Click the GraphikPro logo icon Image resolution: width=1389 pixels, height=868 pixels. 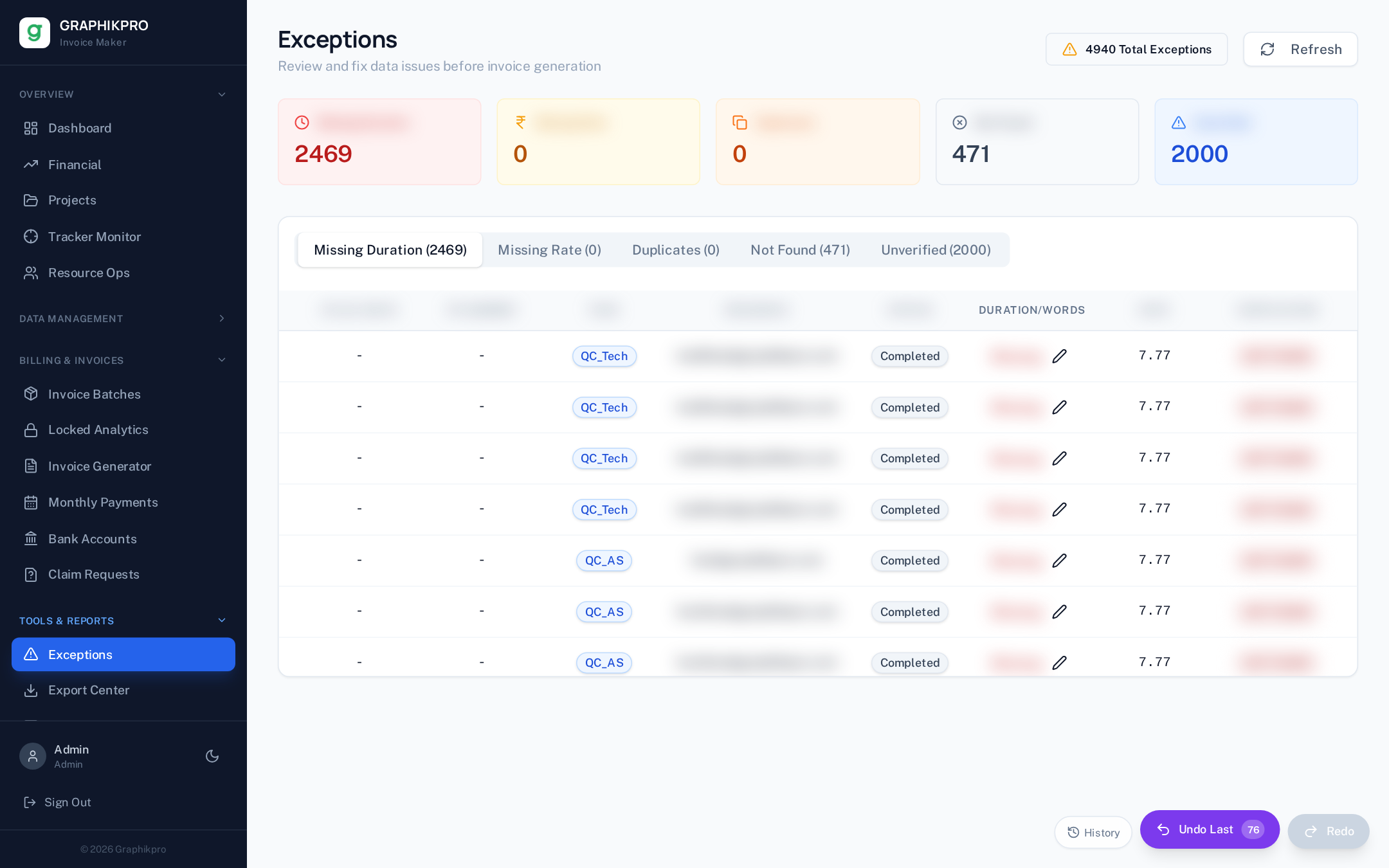pyautogui.click(x=35, y=33)
